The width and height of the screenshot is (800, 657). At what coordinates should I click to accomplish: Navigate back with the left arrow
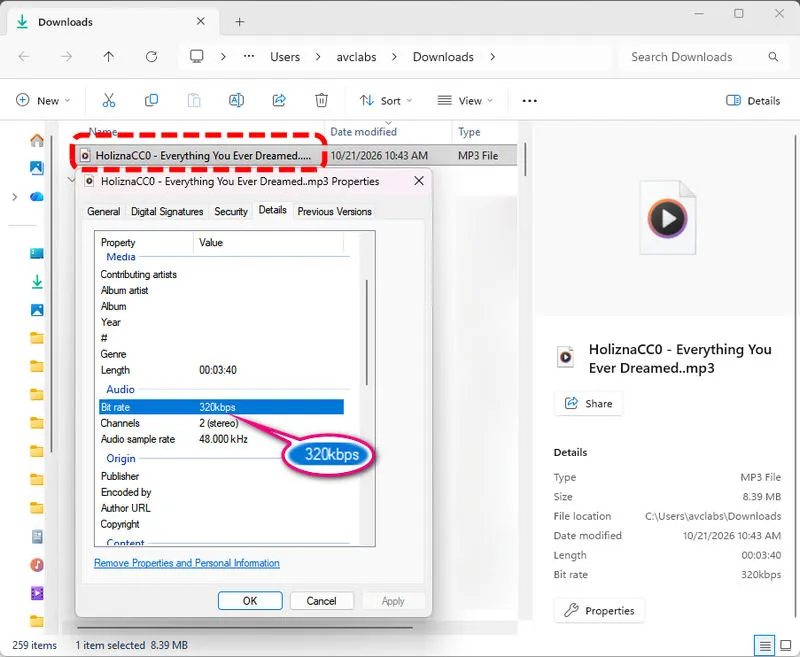[x=24, y=57]
